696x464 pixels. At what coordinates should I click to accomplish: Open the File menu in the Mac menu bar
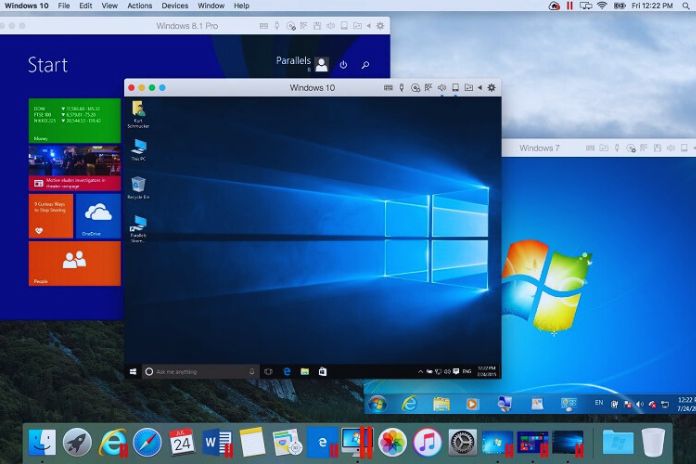coord(64,6)
